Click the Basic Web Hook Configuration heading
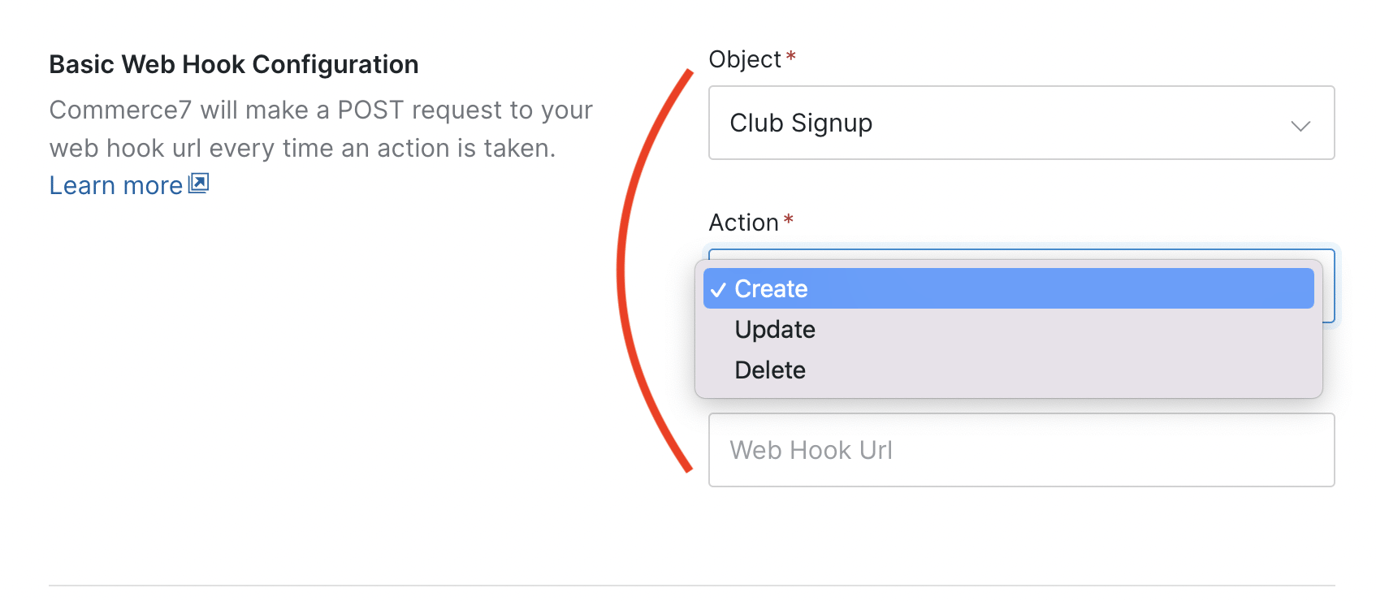The width and height of the screenshot is (1376, 601). tap(233, 63)
